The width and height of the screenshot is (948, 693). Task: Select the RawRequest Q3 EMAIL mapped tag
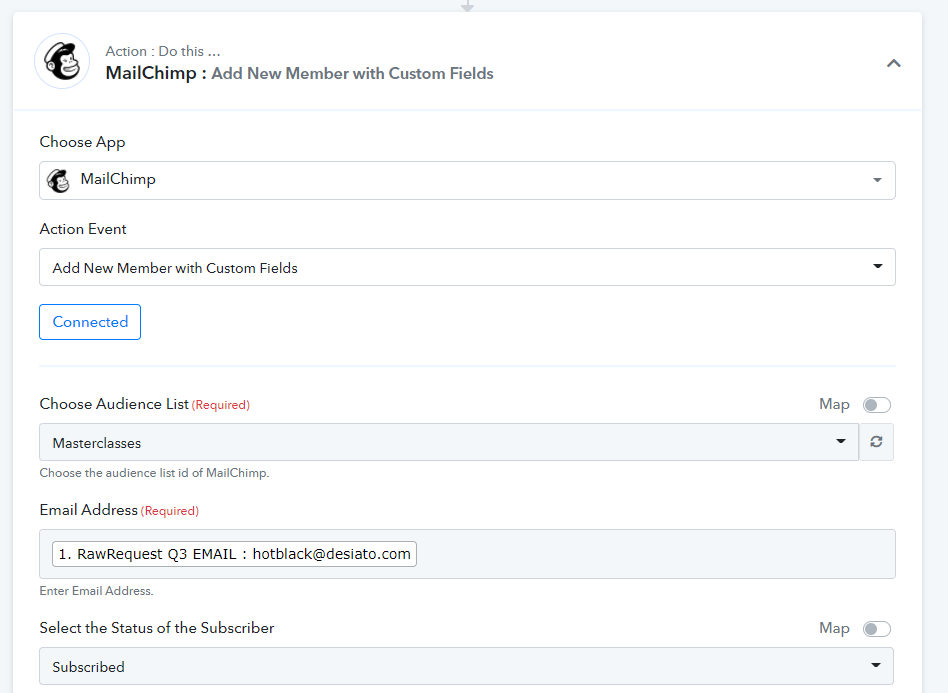[x=234, y=554]
